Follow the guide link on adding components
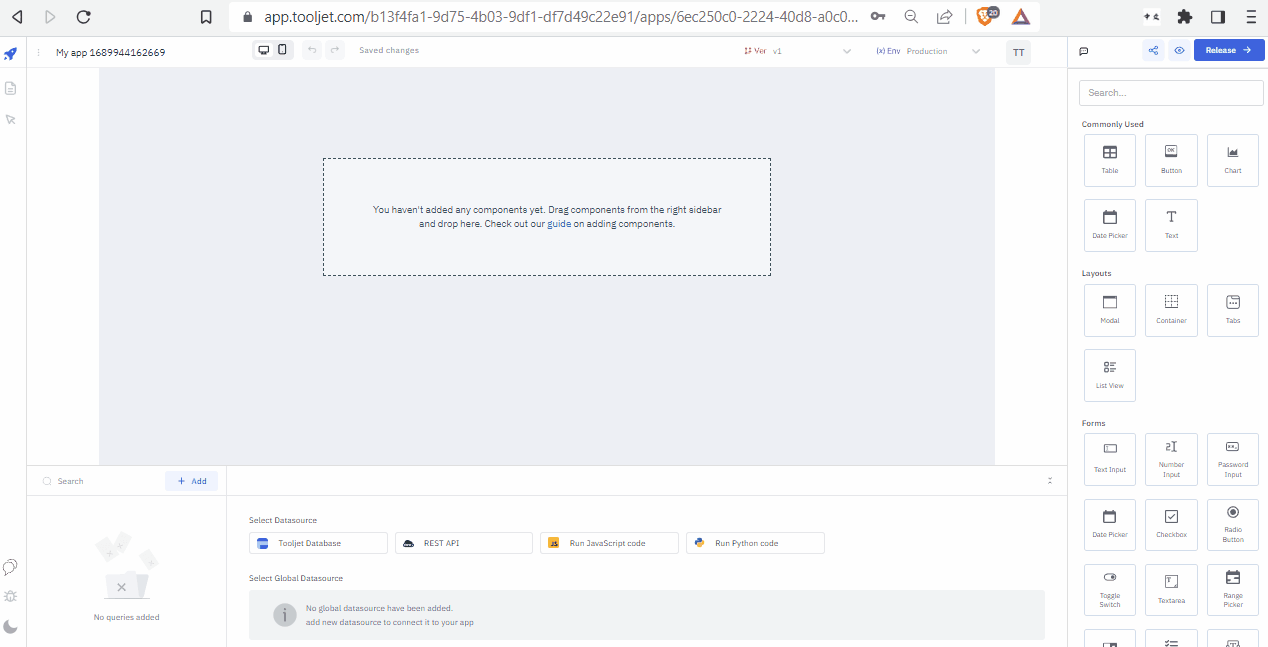The height and width of the screenshot is (647, 1268). tap(559, 224)
